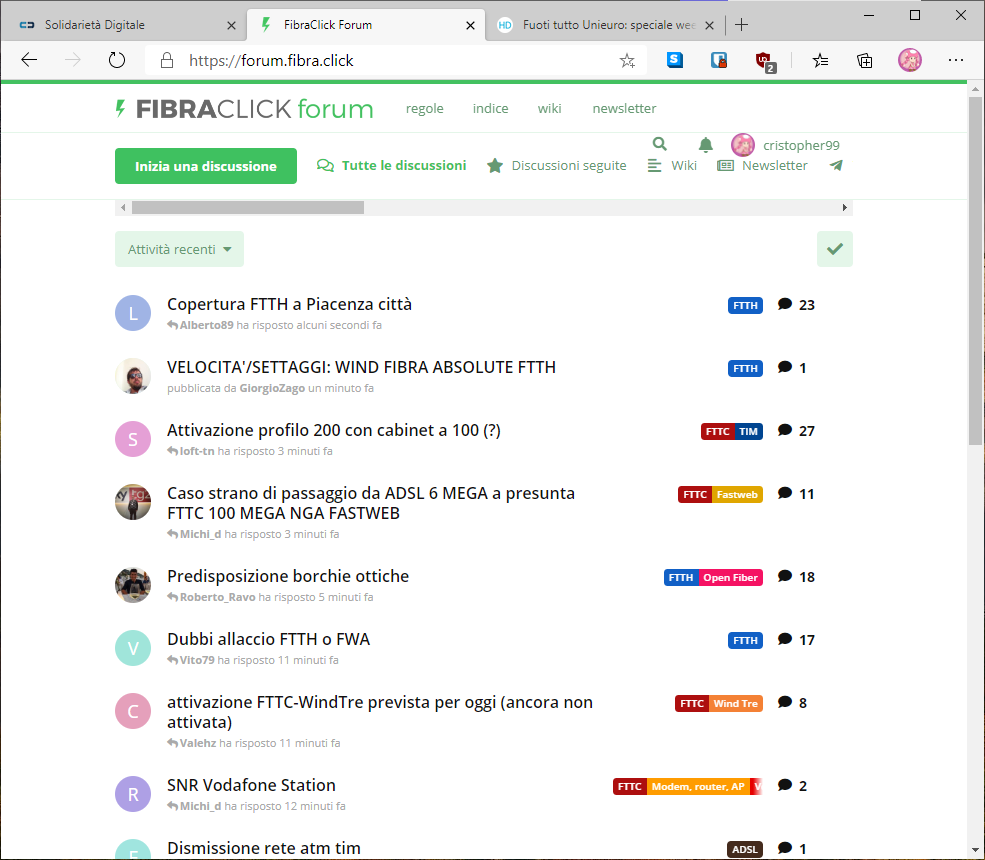The height and width of the screenshot is (860, 985).
Task: Expand the Attività recenti sort dropdown
Action: pyautogui.click(x=179, y=249)
